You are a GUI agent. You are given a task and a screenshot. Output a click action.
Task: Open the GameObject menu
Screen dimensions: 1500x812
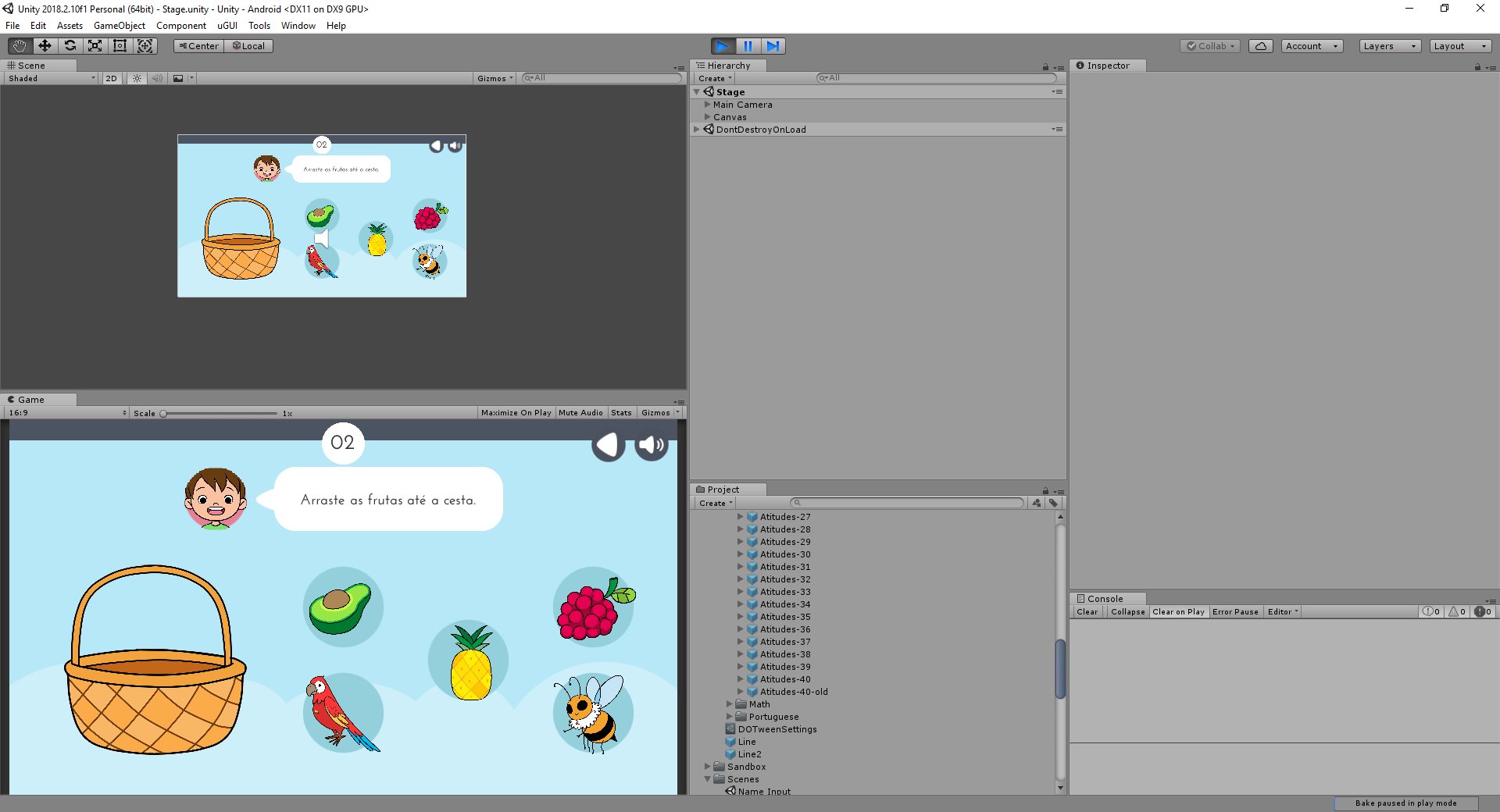point(120,26)
